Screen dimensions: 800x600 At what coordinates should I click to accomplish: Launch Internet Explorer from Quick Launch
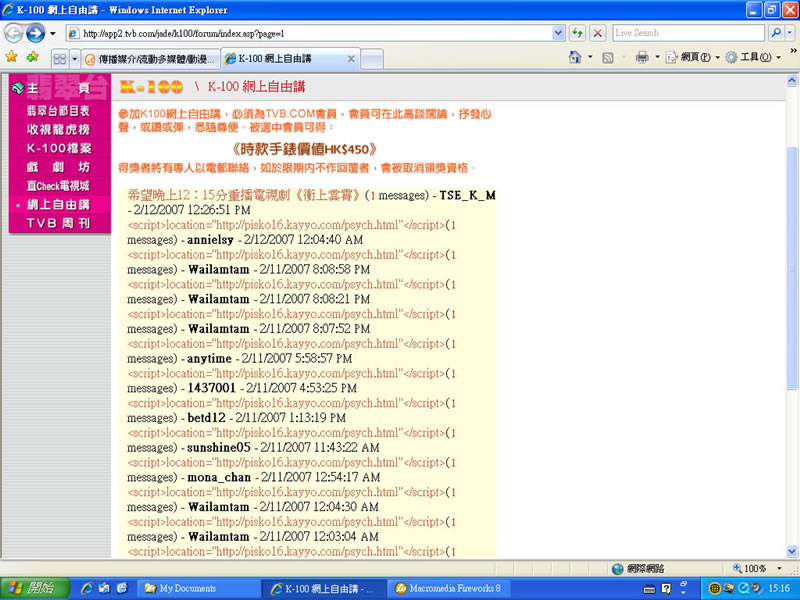[87, 588]
